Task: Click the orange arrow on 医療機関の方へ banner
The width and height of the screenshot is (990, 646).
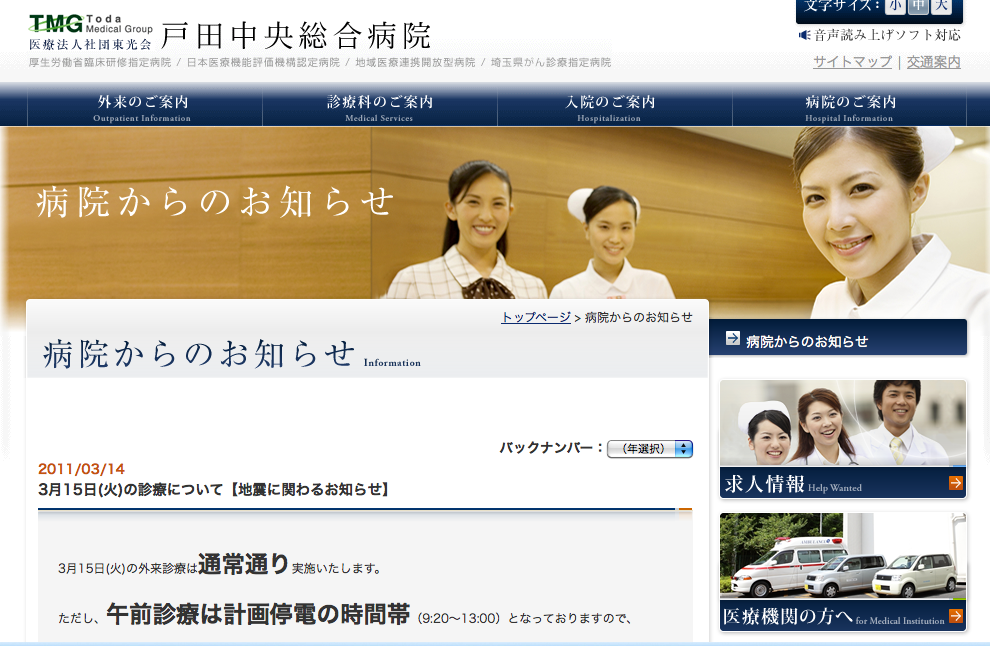Action: [x=955, y=616]
